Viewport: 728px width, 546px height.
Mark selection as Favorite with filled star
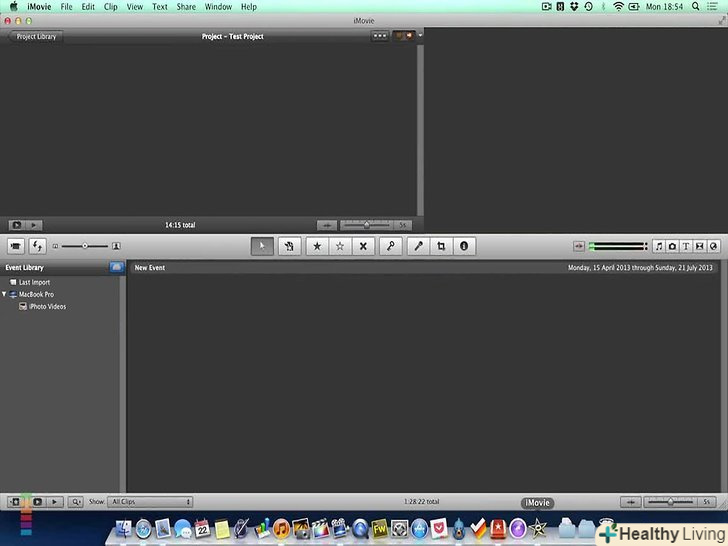click(x=317, y=246)
